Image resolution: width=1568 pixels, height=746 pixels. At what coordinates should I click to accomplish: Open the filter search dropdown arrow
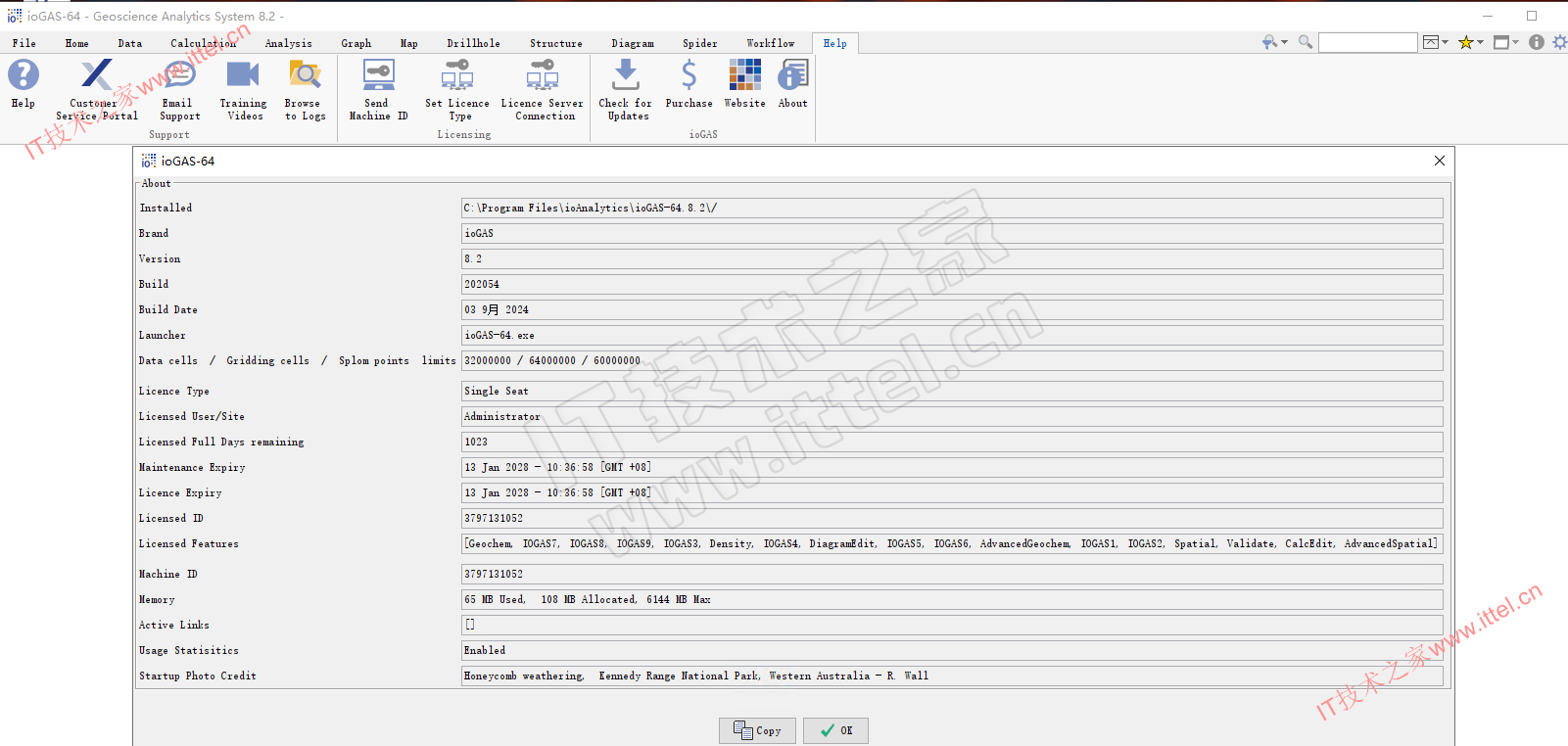coord(1284,42)
